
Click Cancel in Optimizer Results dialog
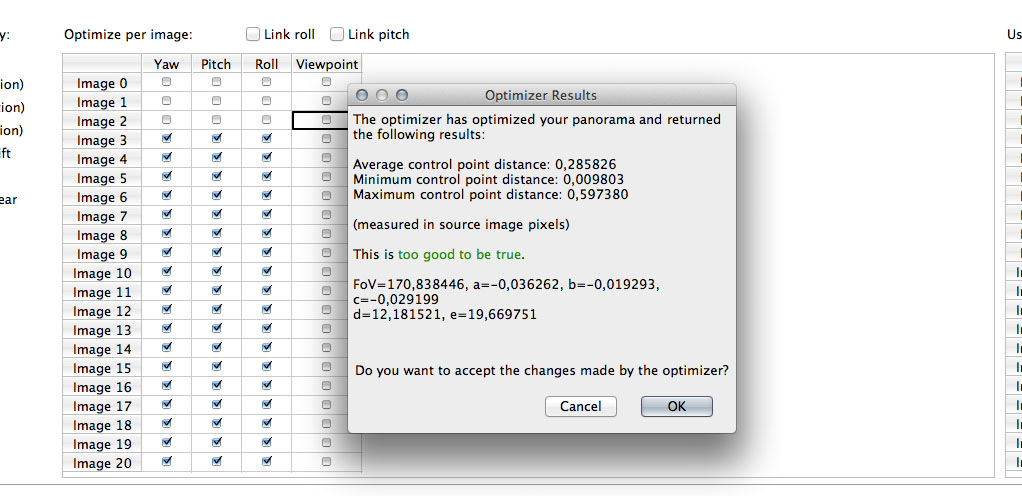click(x=580, y=406)
